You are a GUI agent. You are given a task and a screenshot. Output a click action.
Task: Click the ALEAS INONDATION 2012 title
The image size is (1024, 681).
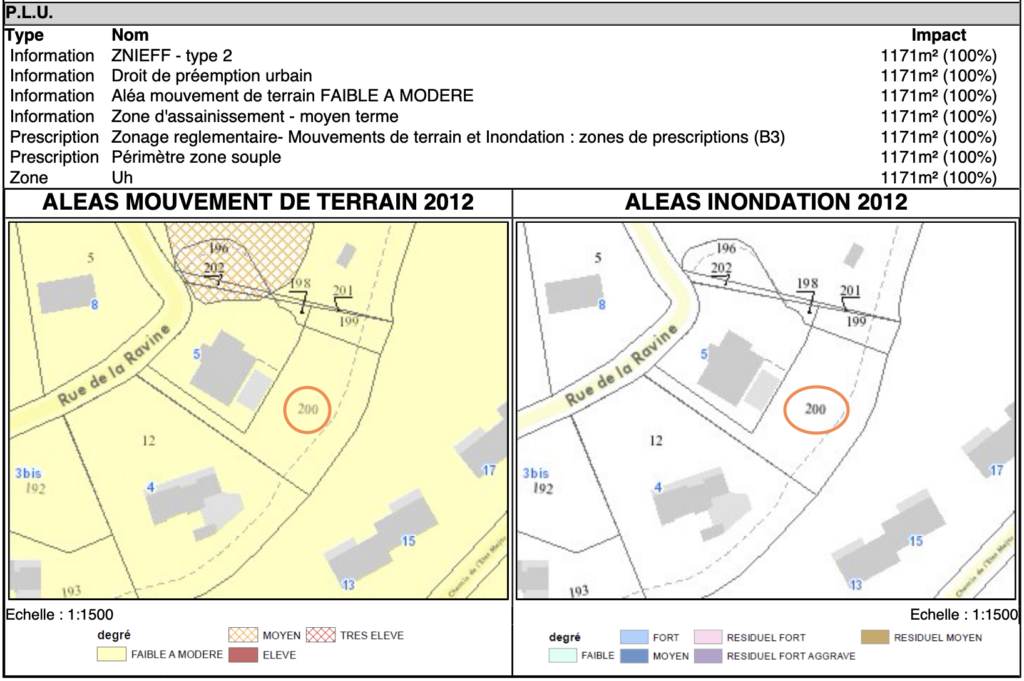[766, 202]
